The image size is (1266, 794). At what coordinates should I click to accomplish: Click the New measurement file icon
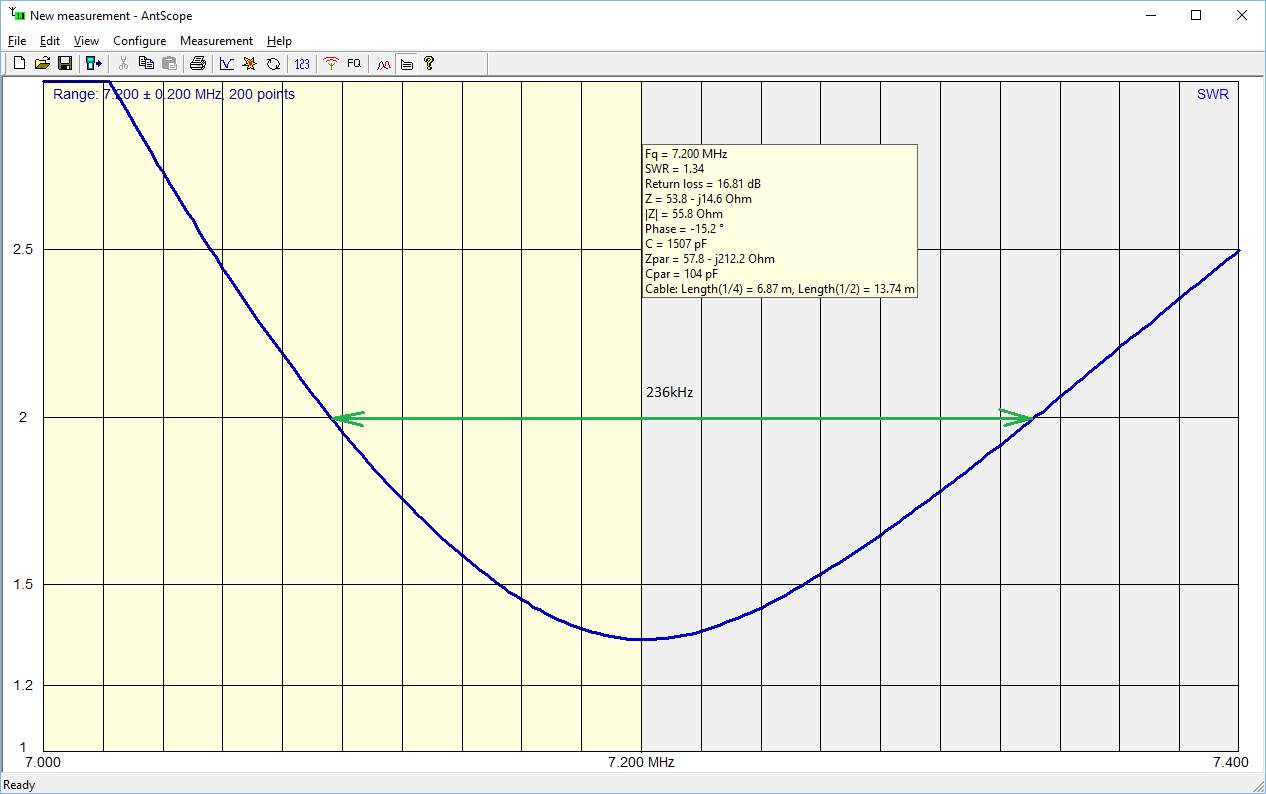19,64
